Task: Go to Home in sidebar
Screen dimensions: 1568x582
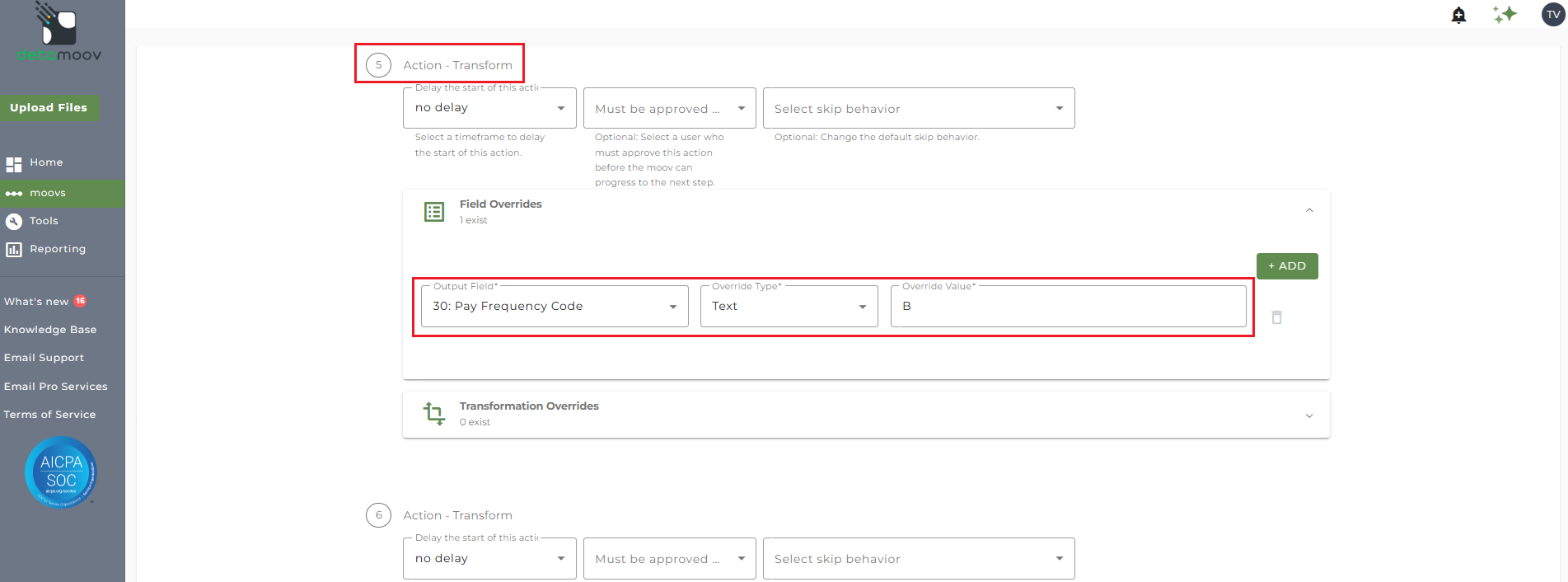Action: tap(46, 163)
